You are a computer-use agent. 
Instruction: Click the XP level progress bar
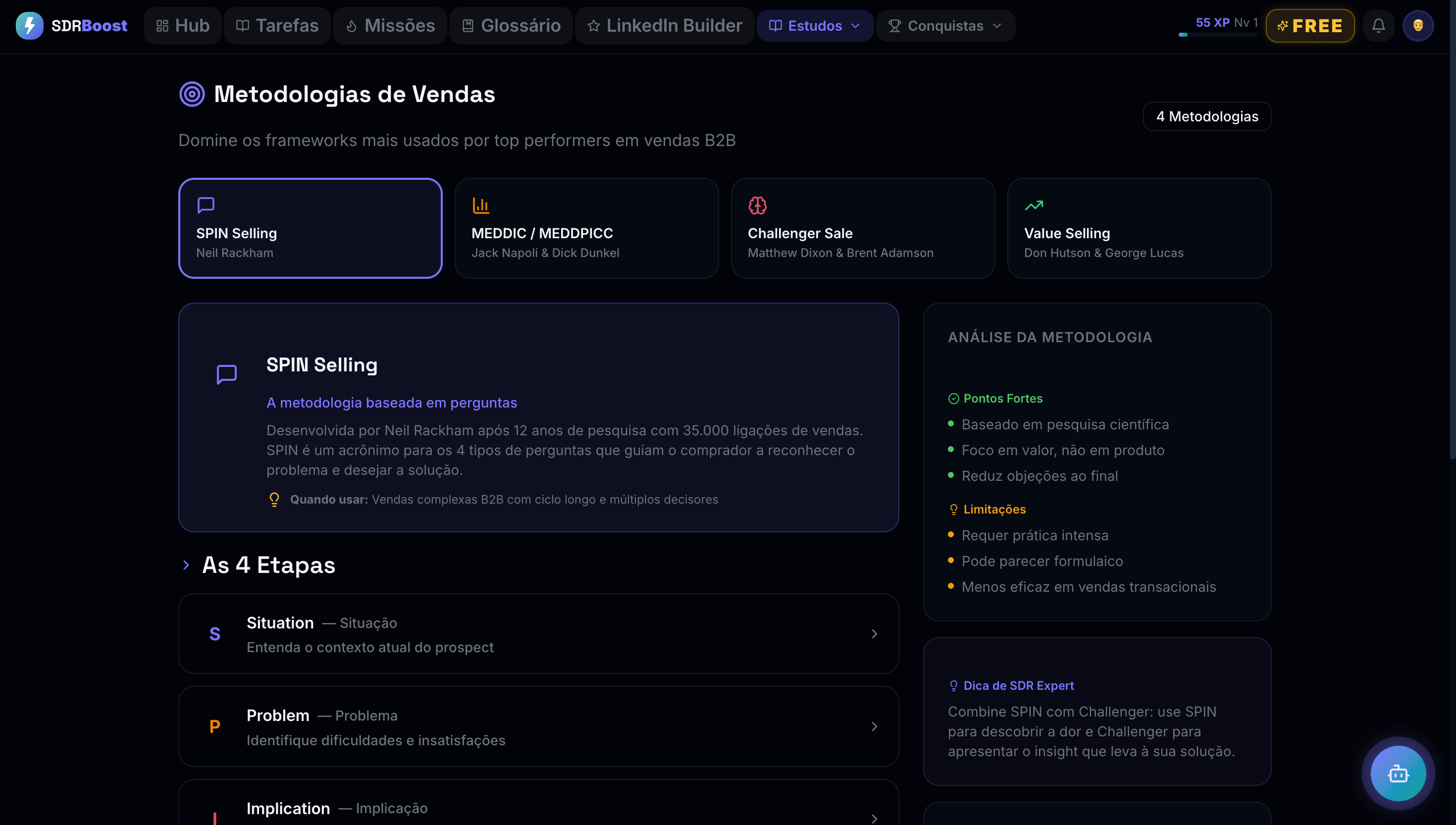(1219, 35)
